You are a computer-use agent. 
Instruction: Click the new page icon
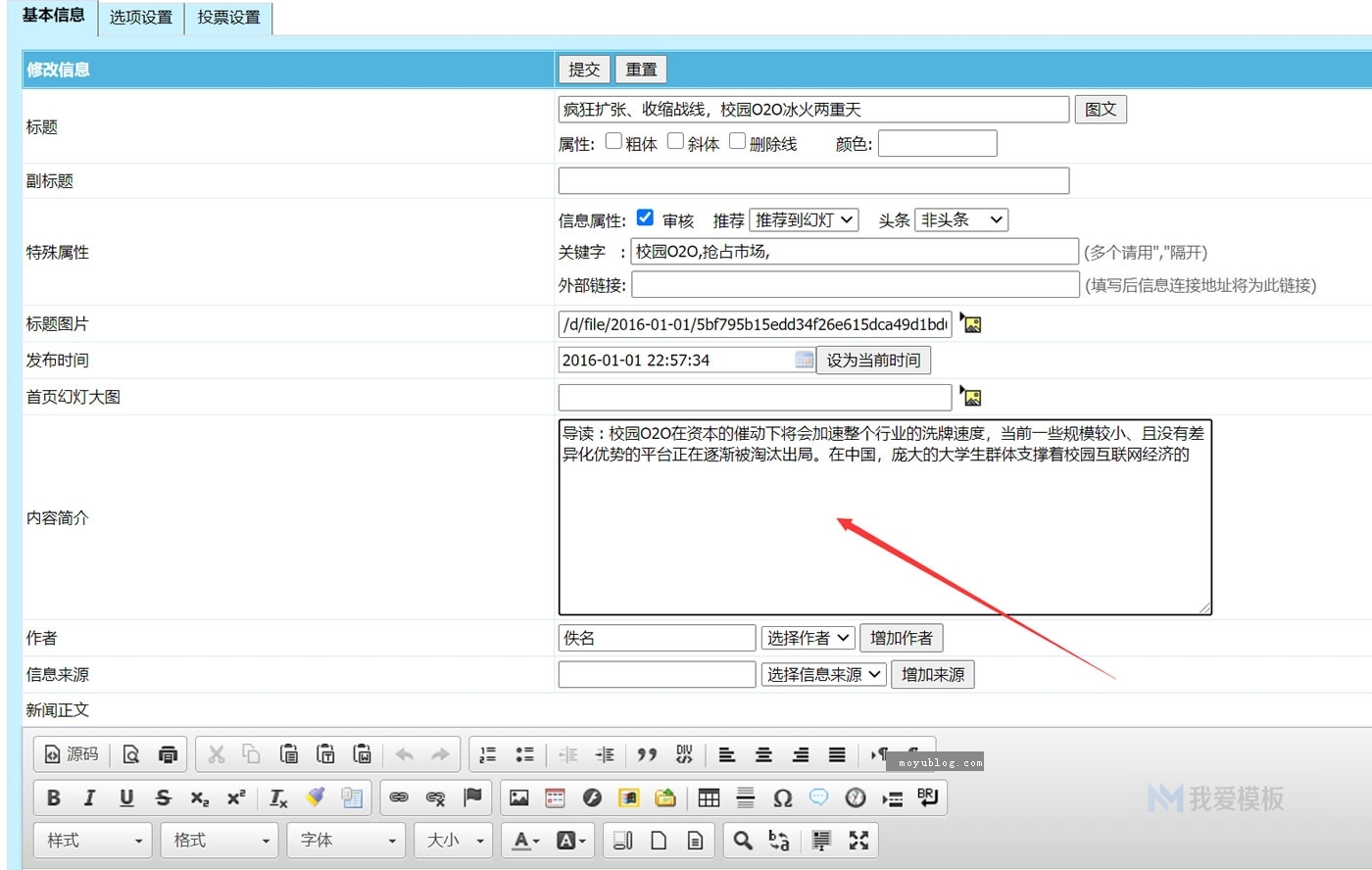[659, 840]
